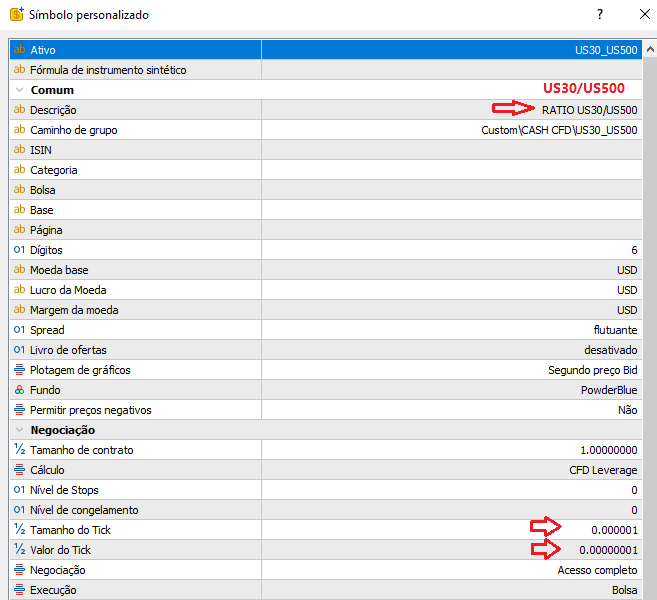The width and height of the screenshot is (657, 600).
Task: Click the ½ icon of Tamanho de contrato
Action: coord(19,450)
